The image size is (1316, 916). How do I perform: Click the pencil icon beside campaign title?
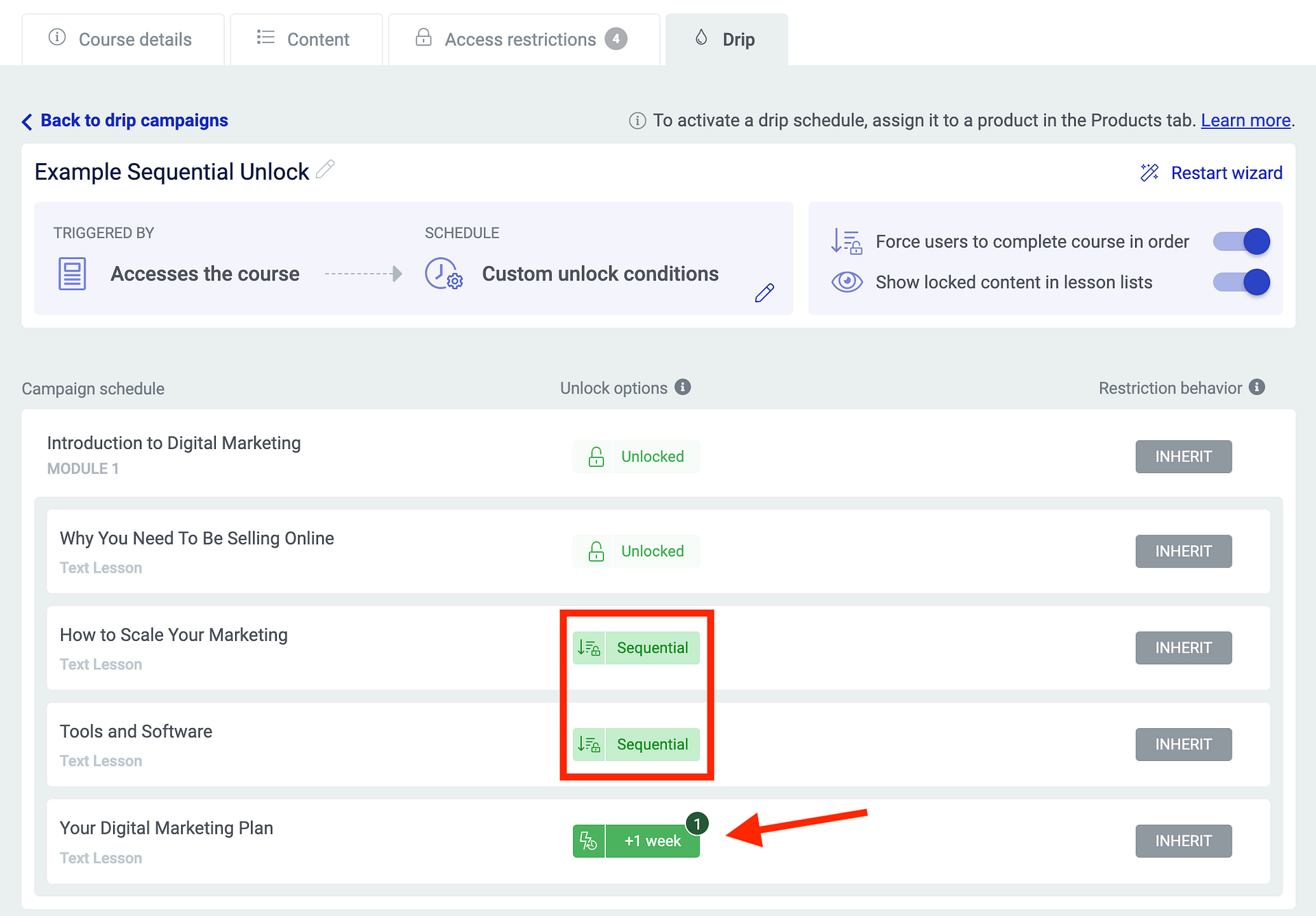click(x=326, y=169)
